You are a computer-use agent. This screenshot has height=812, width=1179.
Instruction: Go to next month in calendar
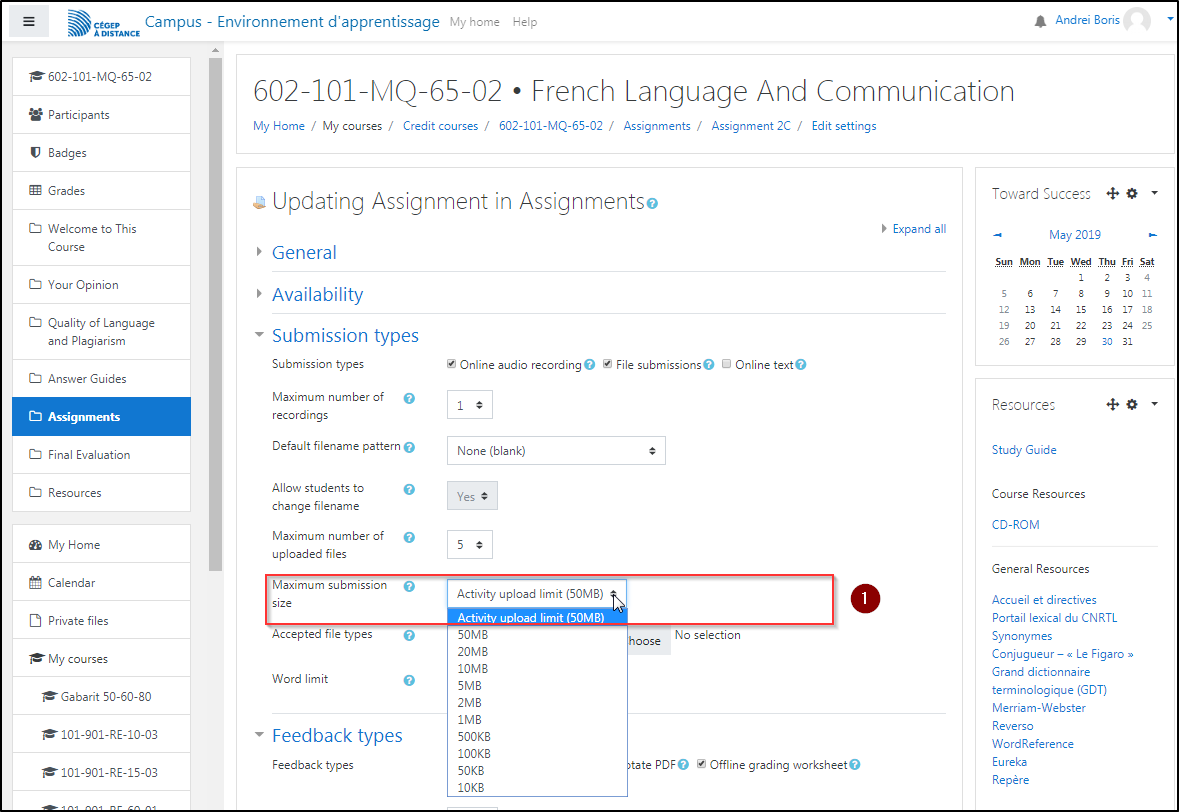(1153, 235)
